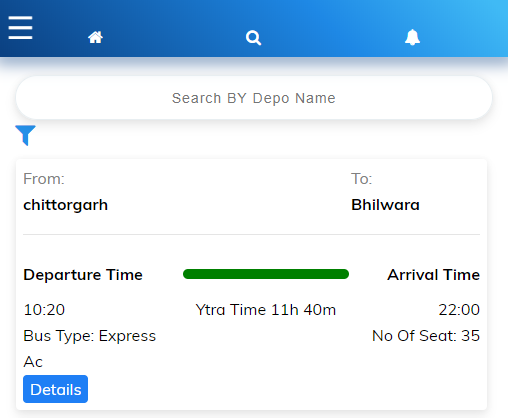Click the Arrival Time heading

[x=433, y=275]
